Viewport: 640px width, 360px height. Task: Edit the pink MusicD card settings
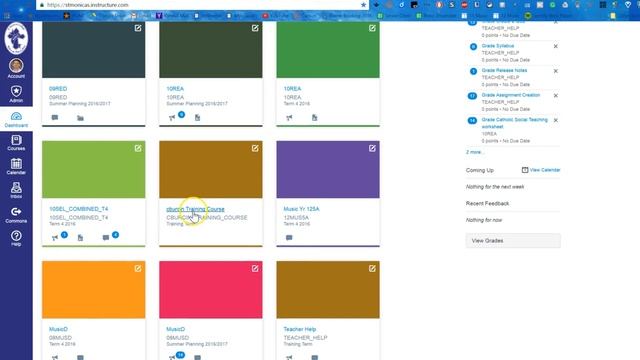pos(255,268)
